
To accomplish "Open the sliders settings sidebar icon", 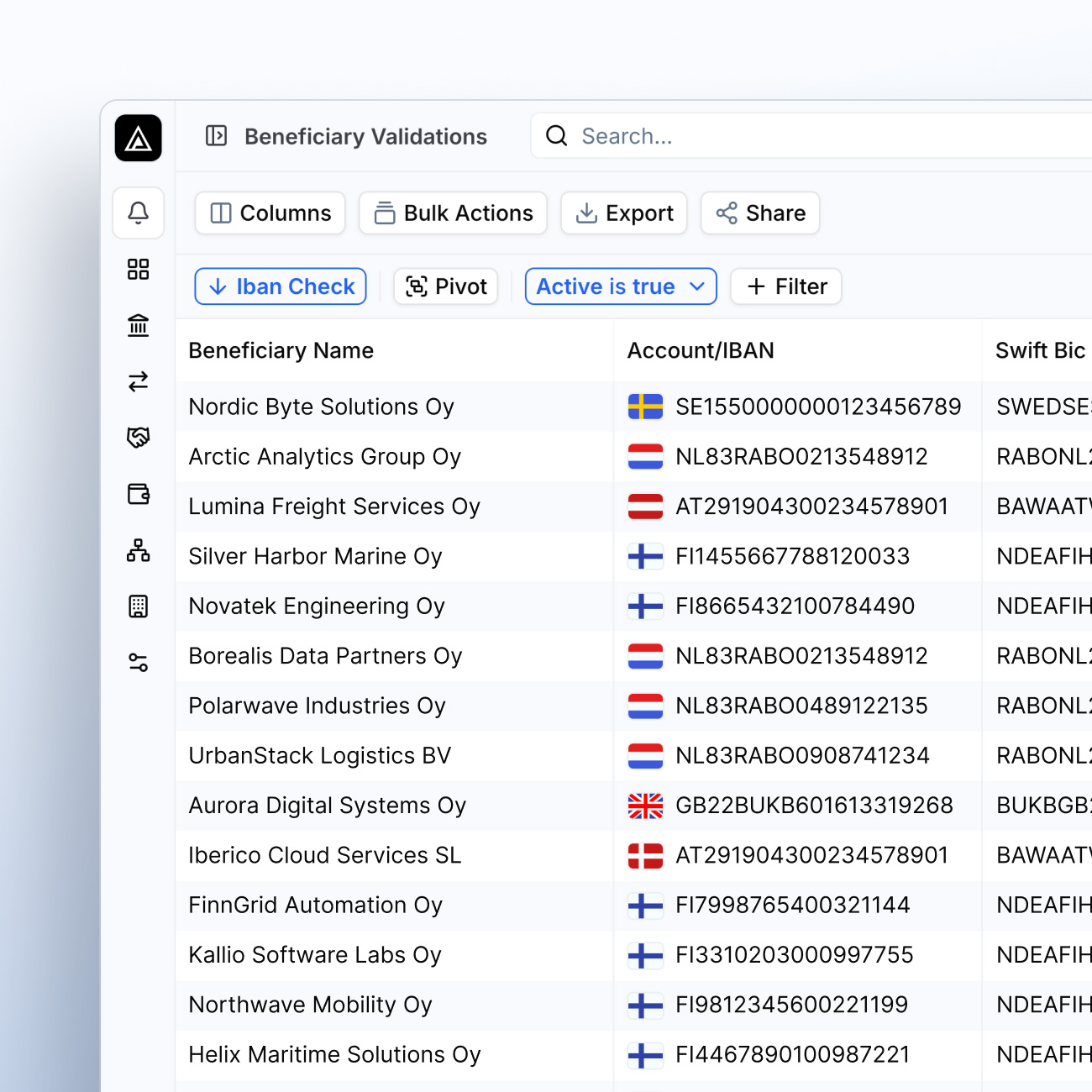I will pos(139,663).
